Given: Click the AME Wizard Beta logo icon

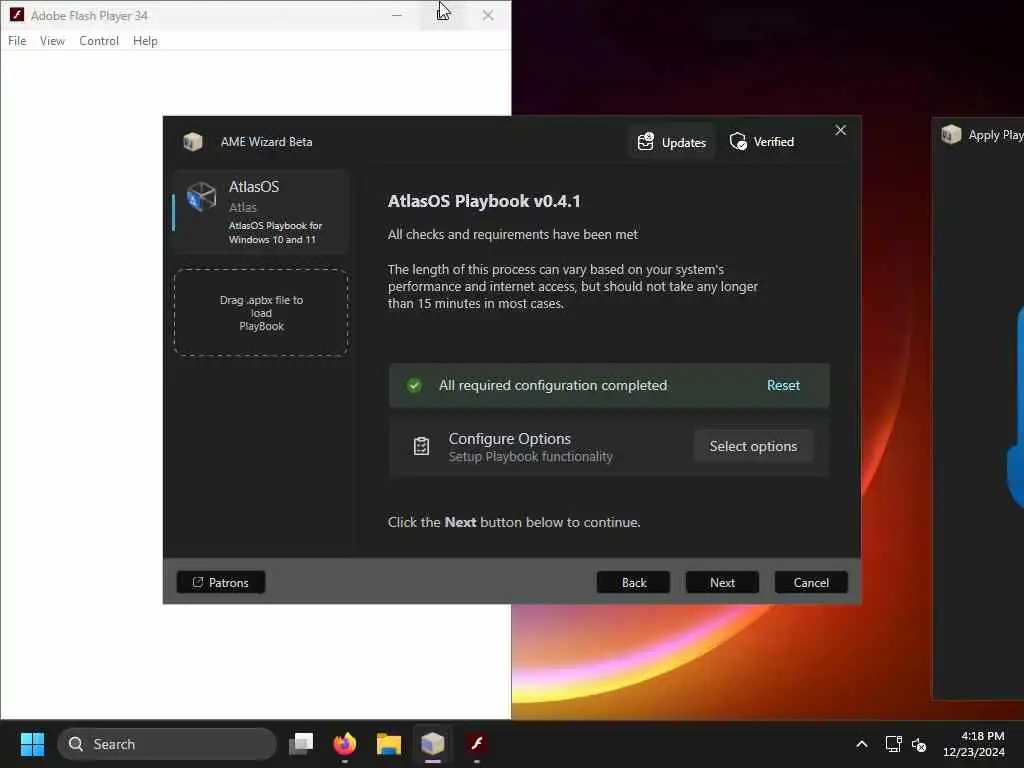Looking at the screenshot, I should [x=193, y=142].
